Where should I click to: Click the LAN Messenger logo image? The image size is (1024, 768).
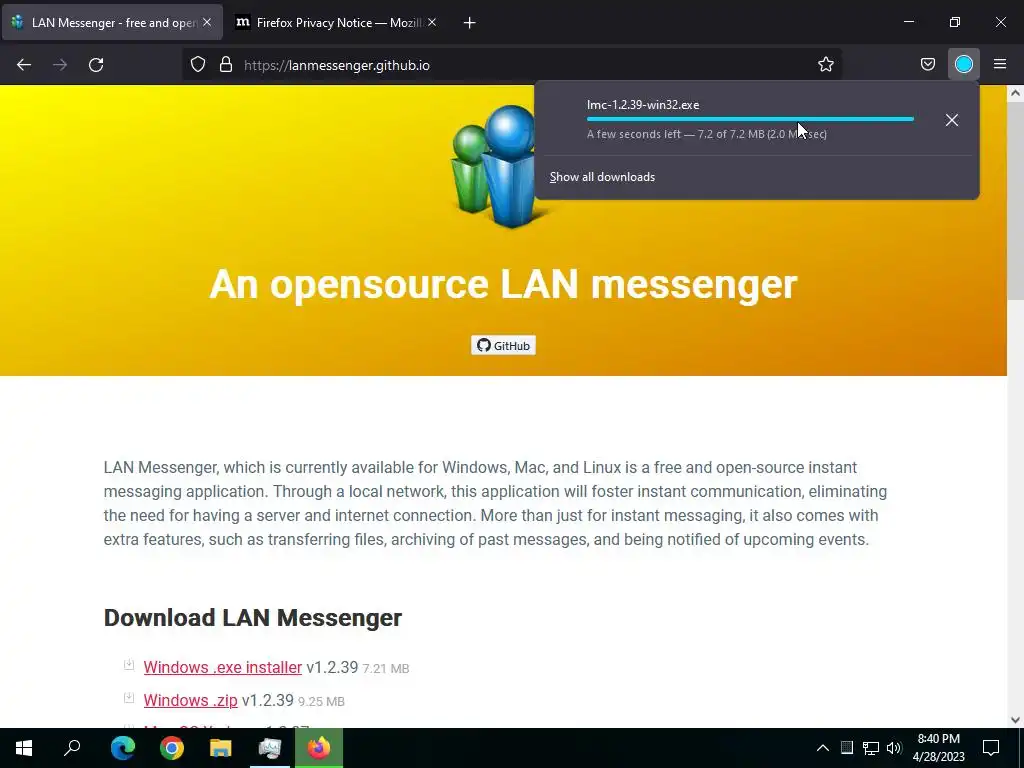pos(500,167)
